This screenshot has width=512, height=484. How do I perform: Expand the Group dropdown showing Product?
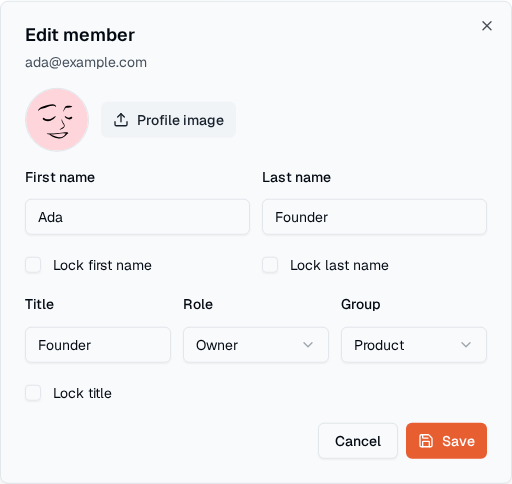414,345
